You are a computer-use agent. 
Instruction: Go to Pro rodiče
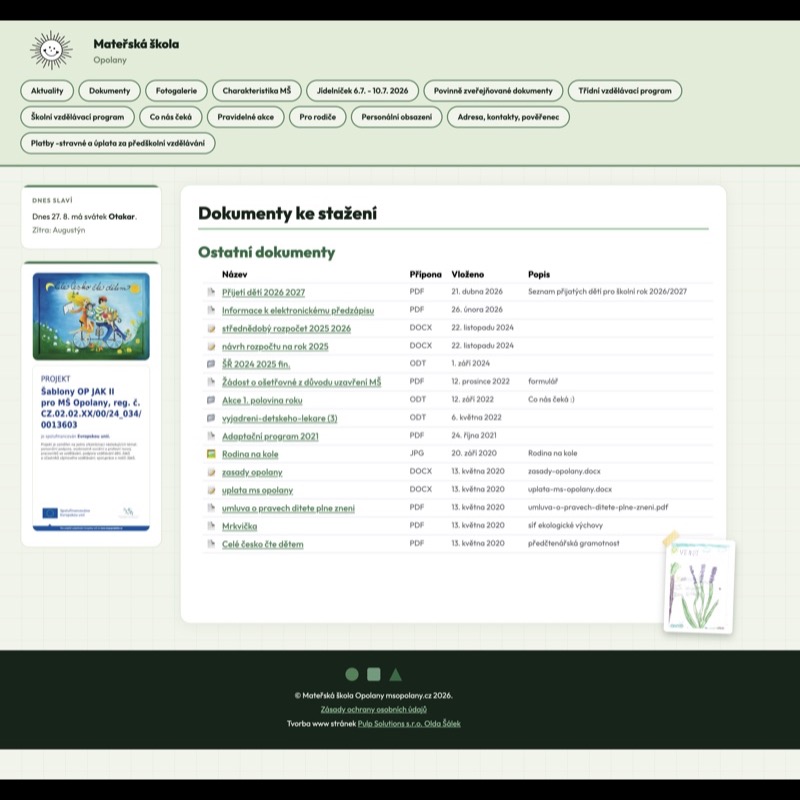coord(317,117)
